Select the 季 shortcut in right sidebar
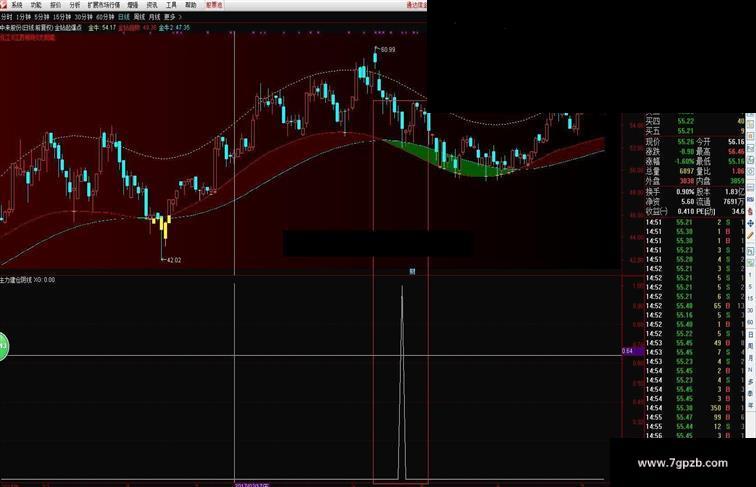Image resolution: width=756 pixels, height=487 pixels. 751,394
